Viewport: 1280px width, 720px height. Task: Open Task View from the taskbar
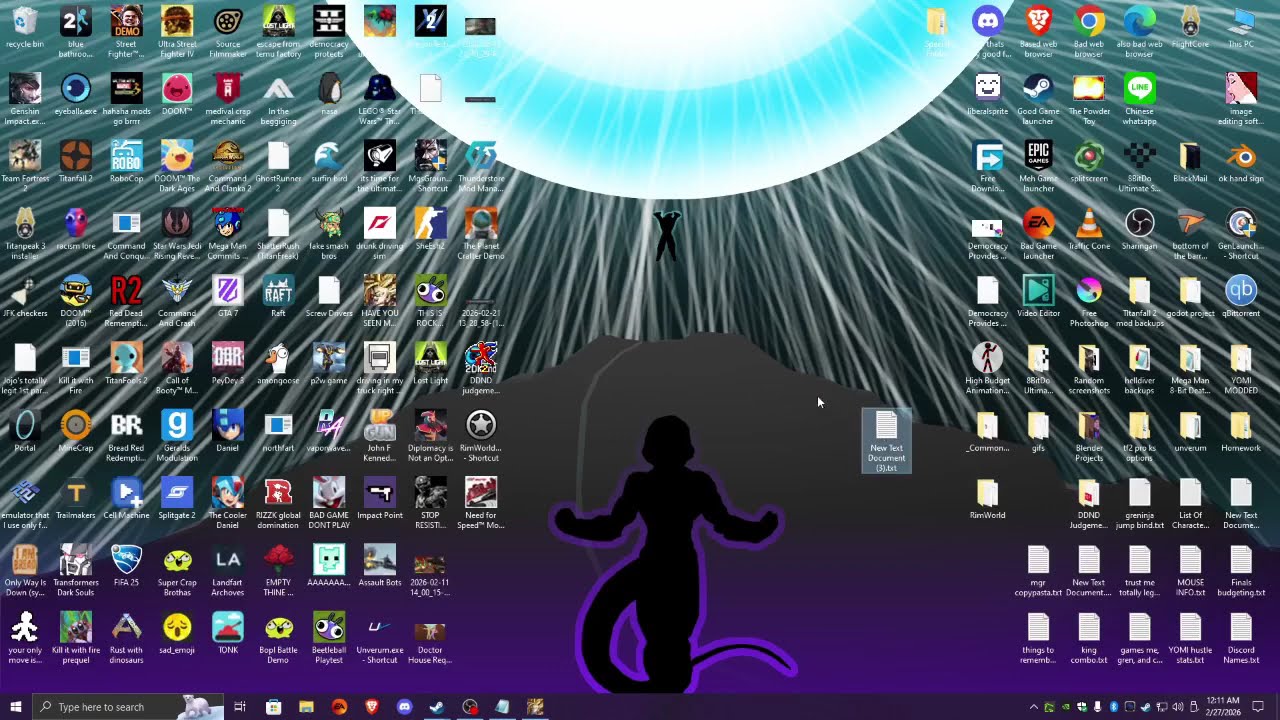pos(240,707)
